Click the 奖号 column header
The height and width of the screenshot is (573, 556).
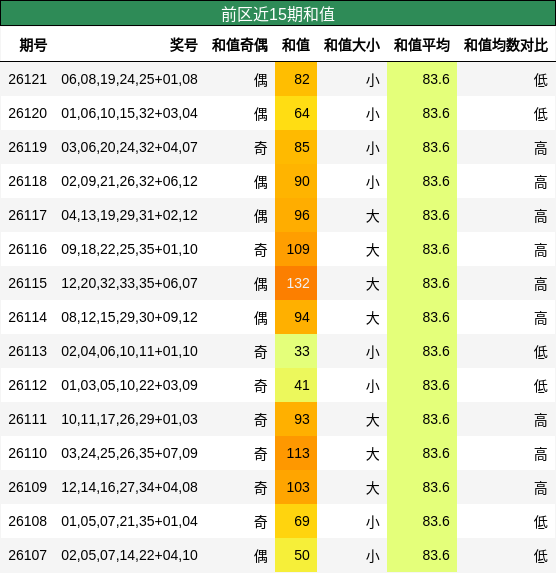point(184,46)
